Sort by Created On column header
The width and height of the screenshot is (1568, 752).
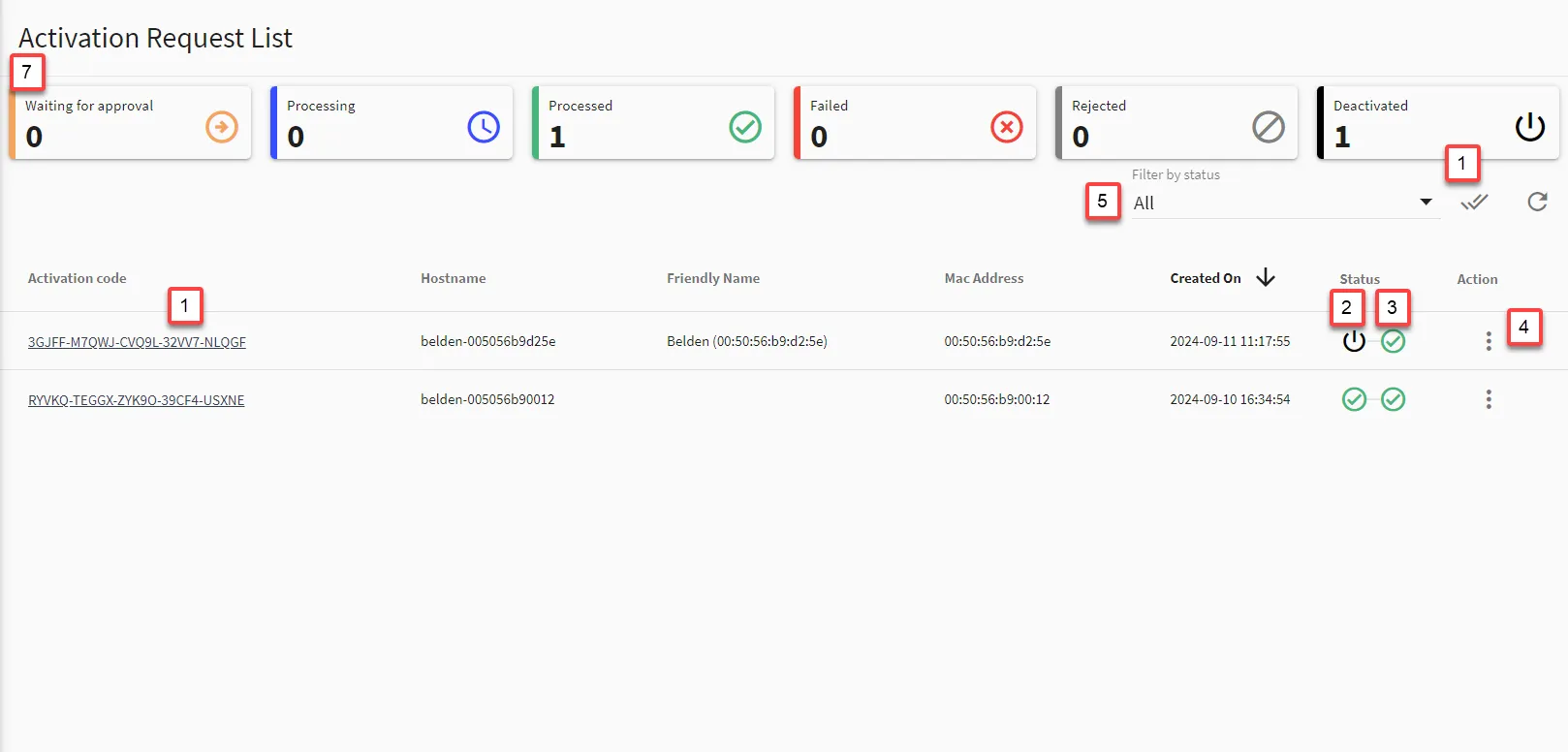(1206, 278)
